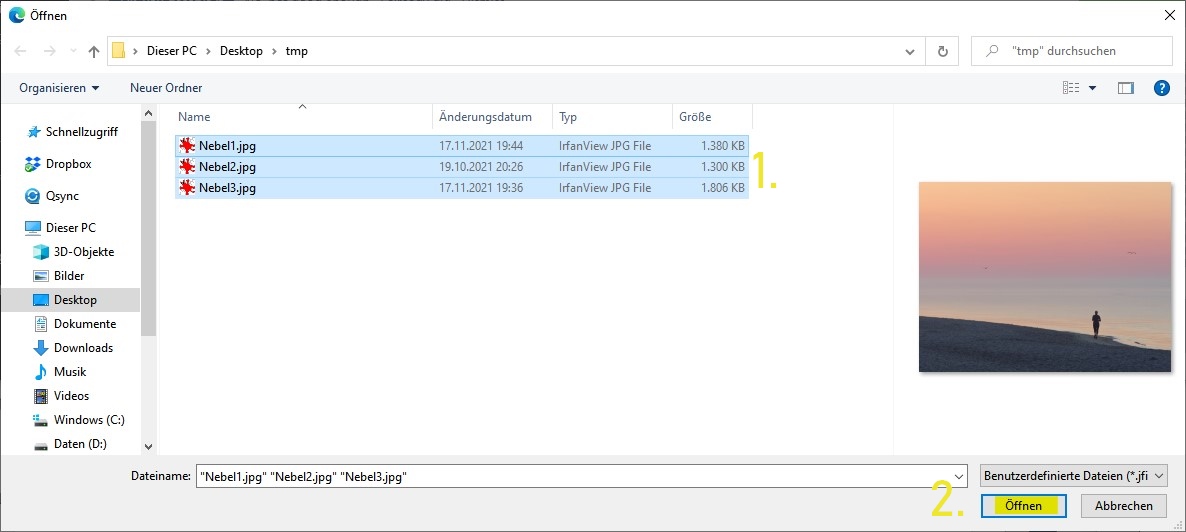Click Neuer Ordner in the toolbar
Screen dimensions: 1186x532
(x=166, y=88)
